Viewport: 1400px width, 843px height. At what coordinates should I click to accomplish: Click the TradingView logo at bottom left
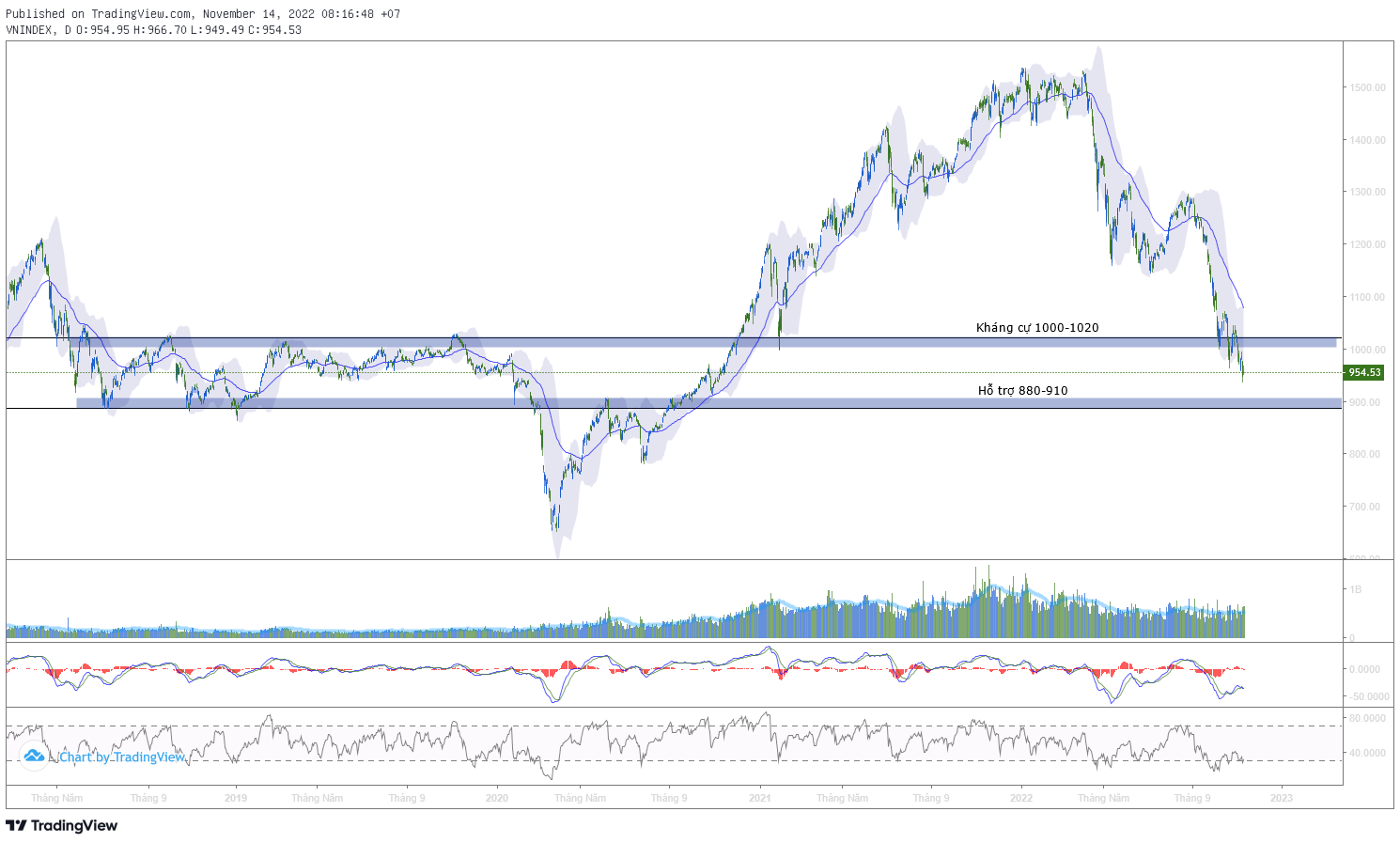pos(62,826)
